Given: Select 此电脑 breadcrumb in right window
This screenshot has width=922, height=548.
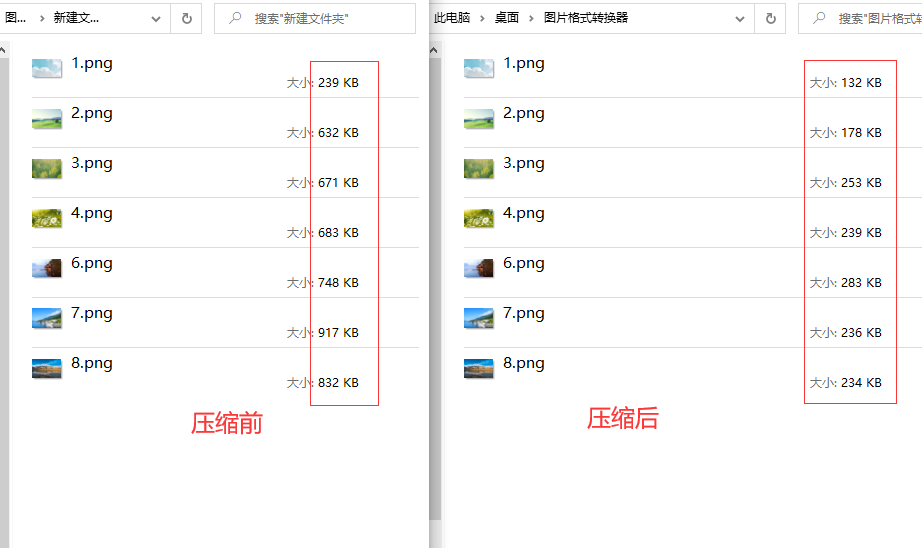Looking at the screenshot, I should [x=452, y=18].
